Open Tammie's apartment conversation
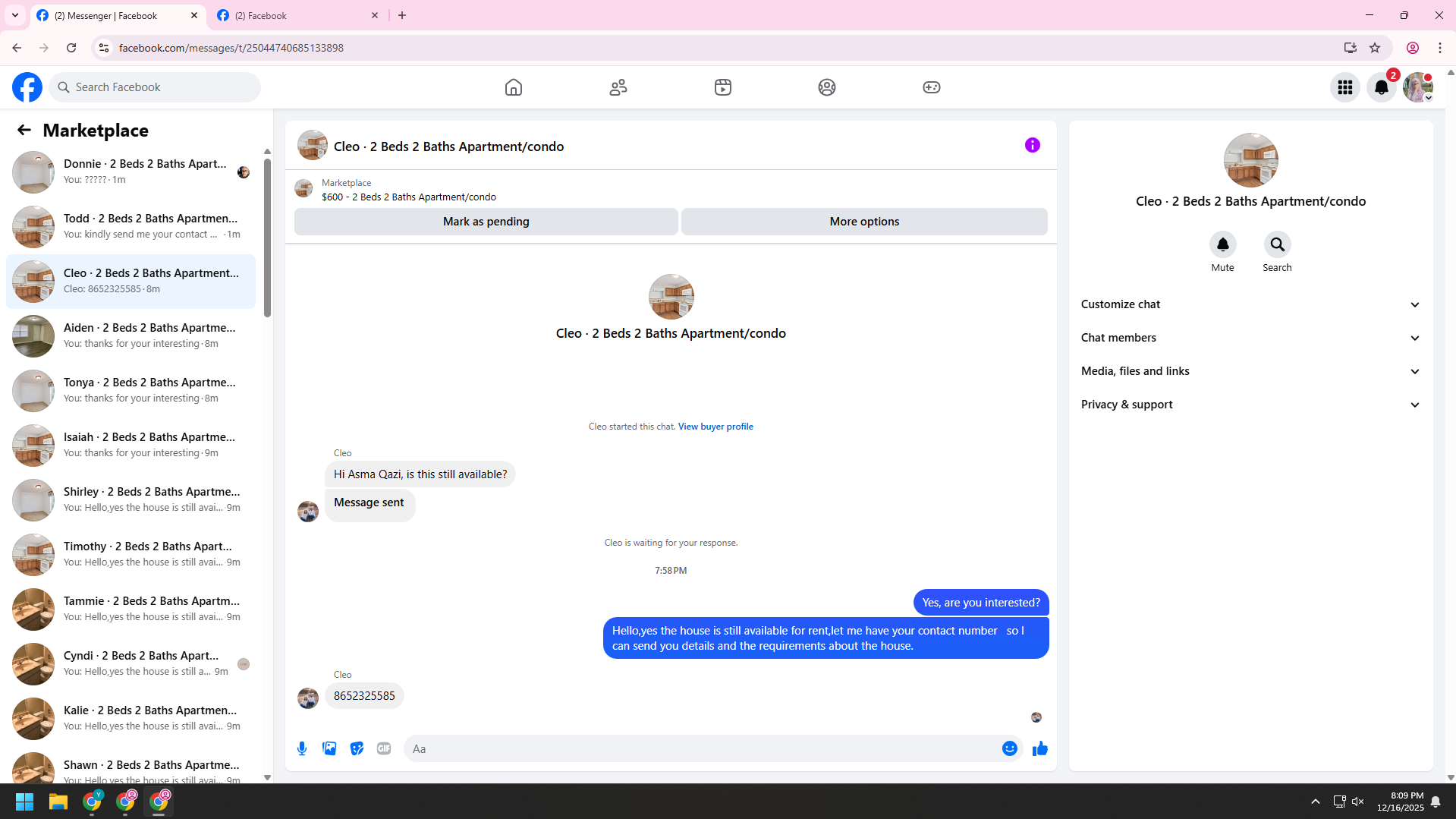 pyautogui.click(x=131, y=609)
